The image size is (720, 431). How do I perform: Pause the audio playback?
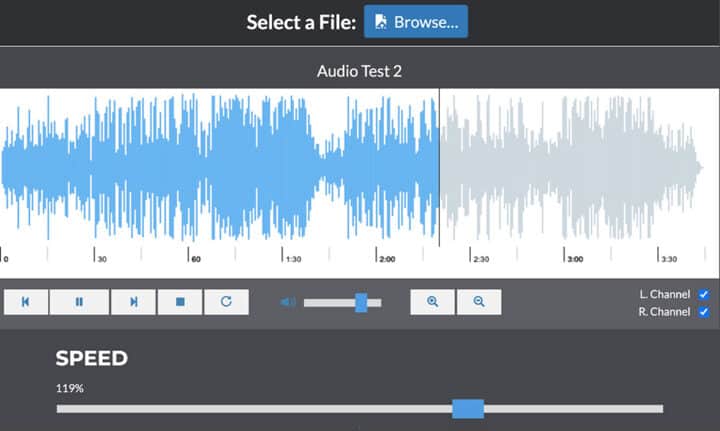click(79, 302)
